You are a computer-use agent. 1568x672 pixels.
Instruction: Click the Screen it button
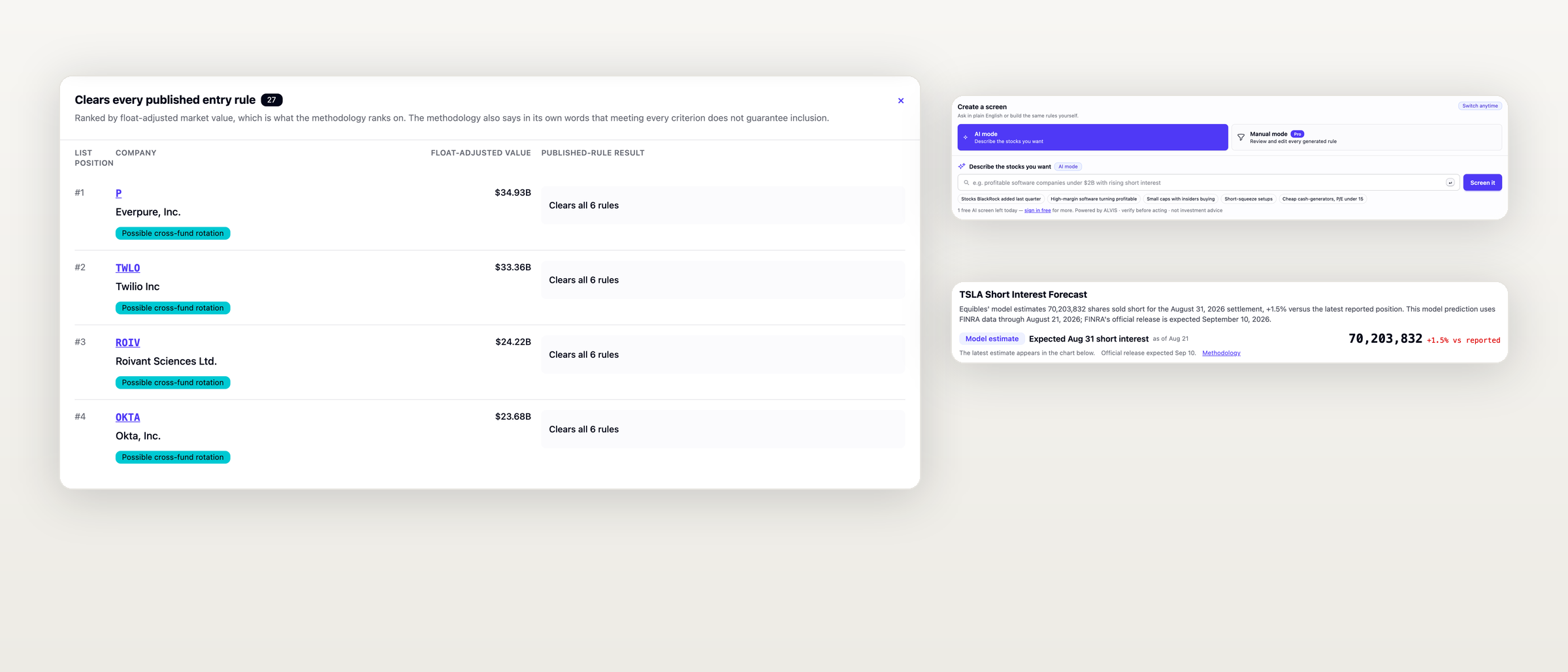[x=1482, y=183]
